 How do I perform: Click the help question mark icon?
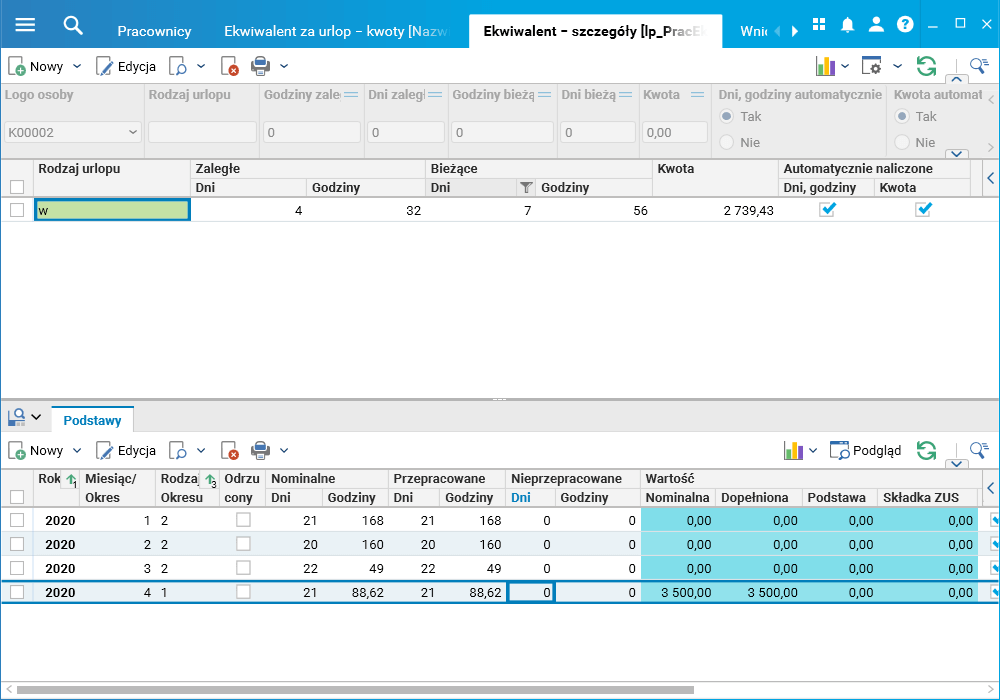tap(905, 25)
